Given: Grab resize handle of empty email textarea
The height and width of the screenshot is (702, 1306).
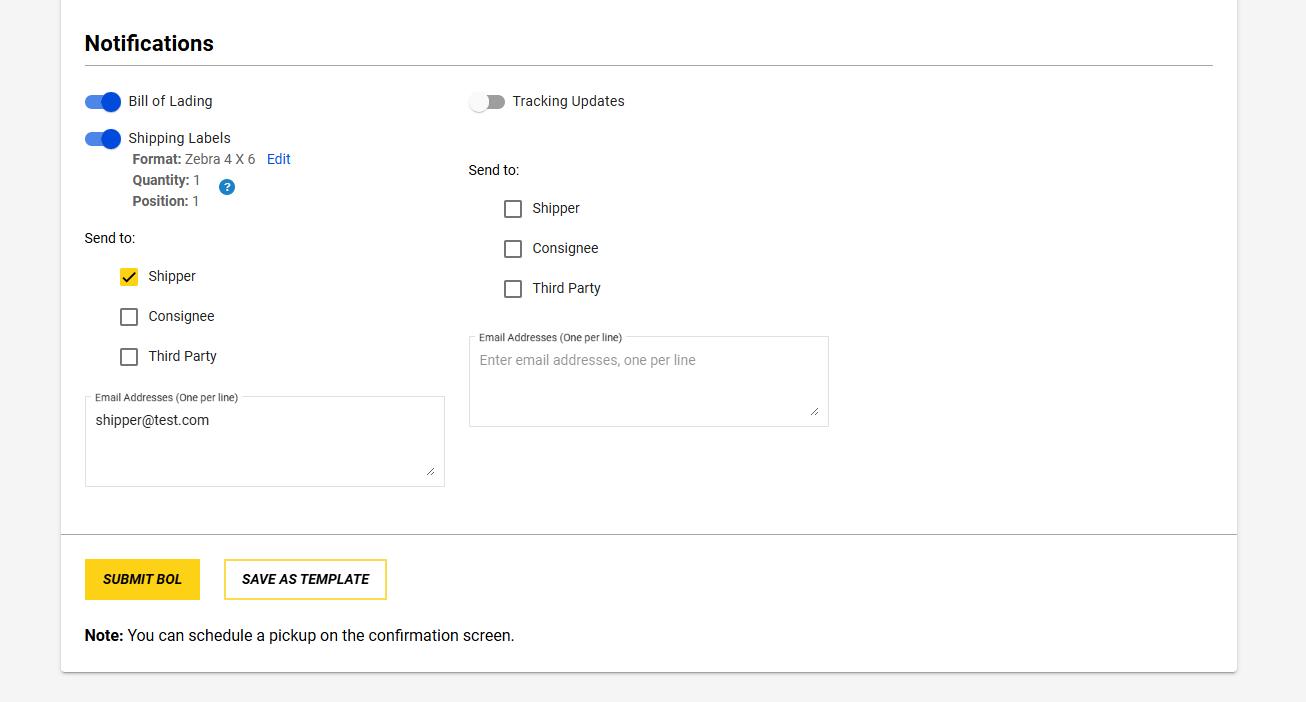Looking at the screenshot, I should pyautogui.click(x=815, y=411).
